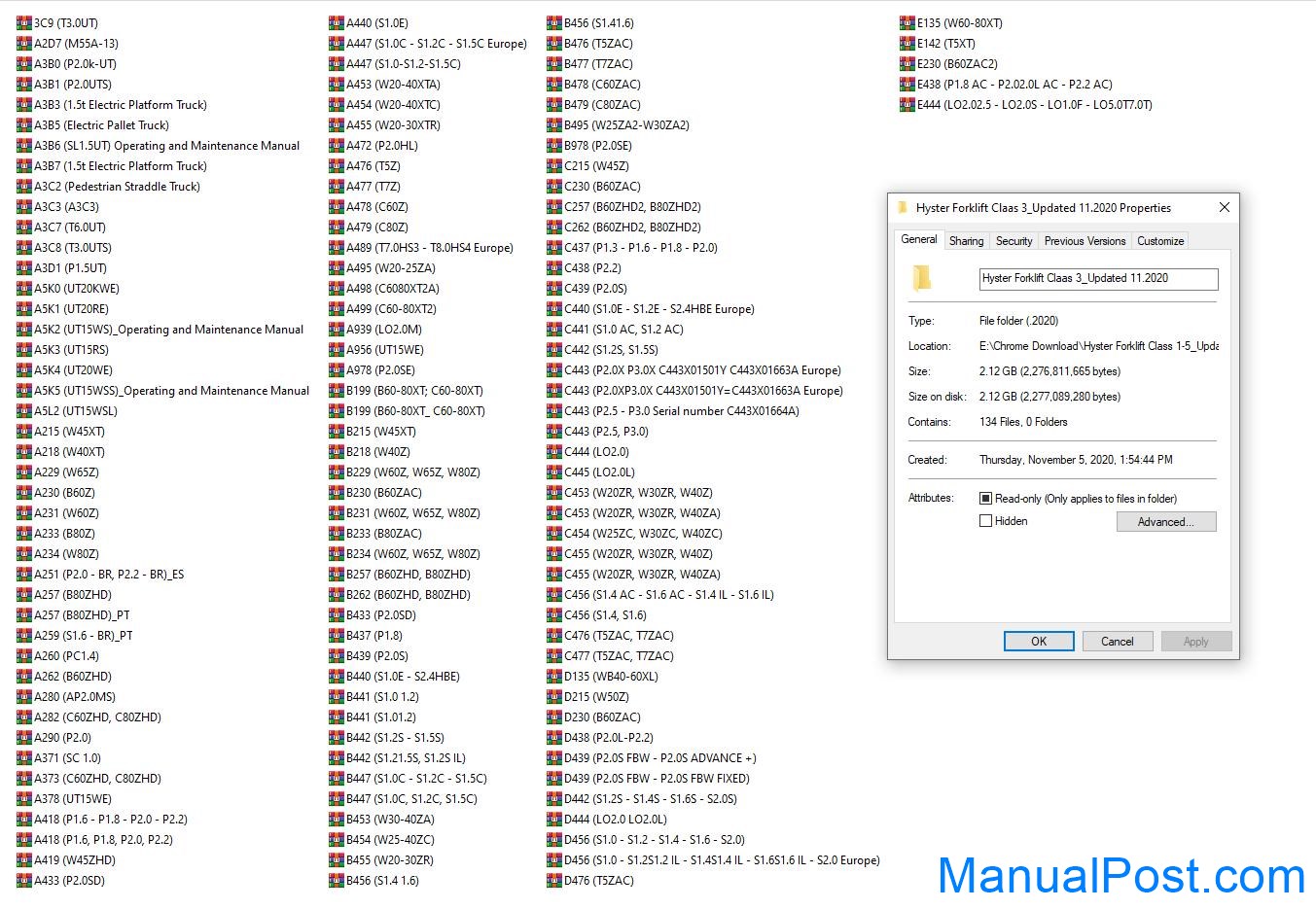Click the archive icon for 3C9 (T3.0UT)
The width and height of the screenshot is (1316, 909).
24,22
